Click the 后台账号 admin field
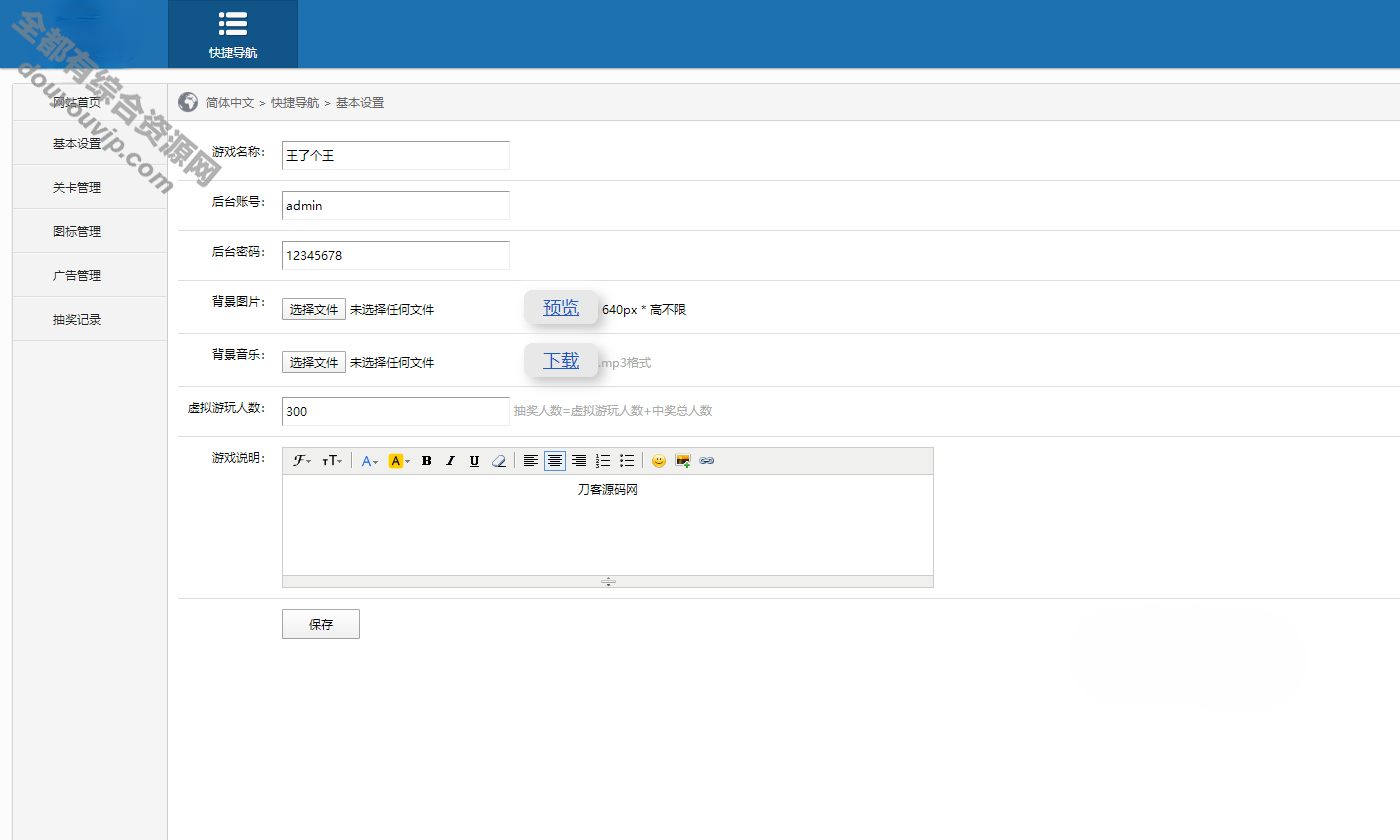 pos(396,205)
